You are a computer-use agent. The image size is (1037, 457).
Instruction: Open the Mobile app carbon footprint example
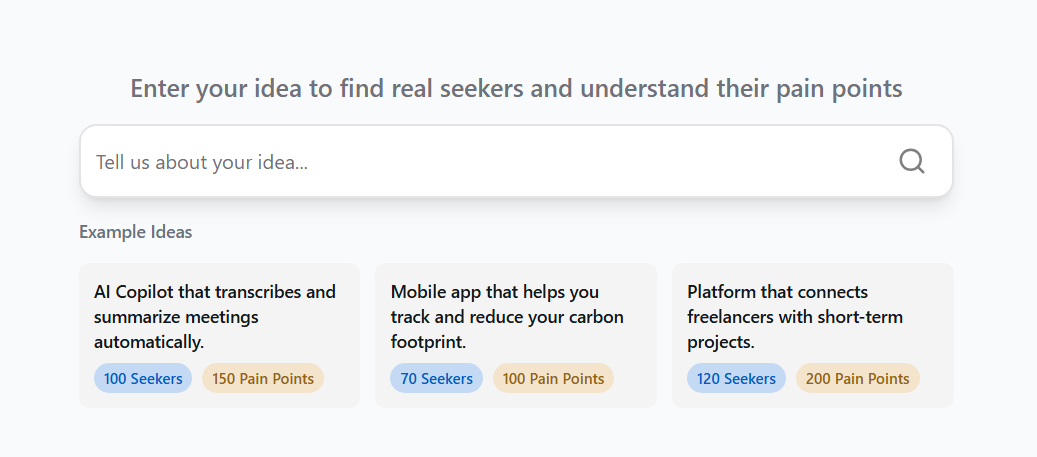click(515, 335)
